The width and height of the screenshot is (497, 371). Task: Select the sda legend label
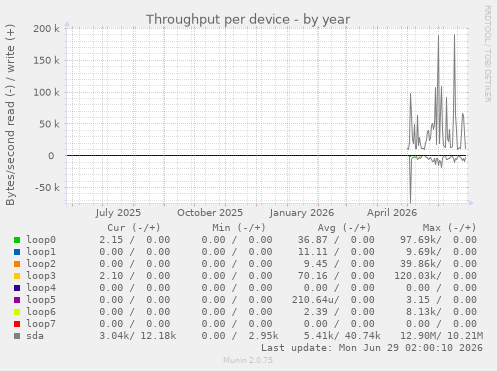[35, 336]
